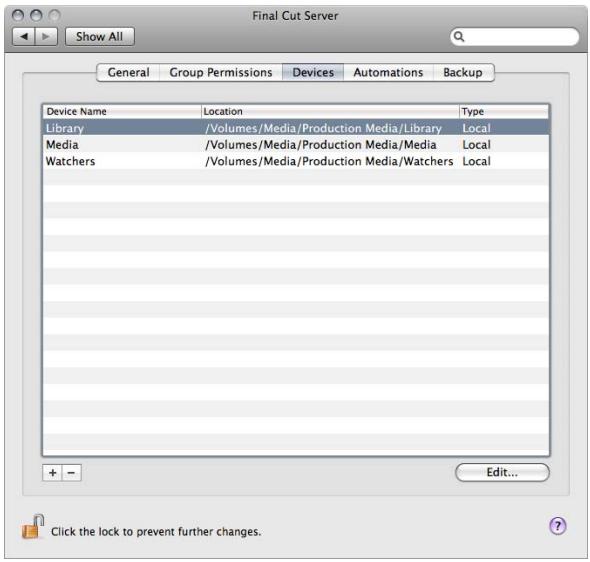This screenshot has width=590, height=562.
Task: Open the Backup tab
Action: (x=463, y=72)
